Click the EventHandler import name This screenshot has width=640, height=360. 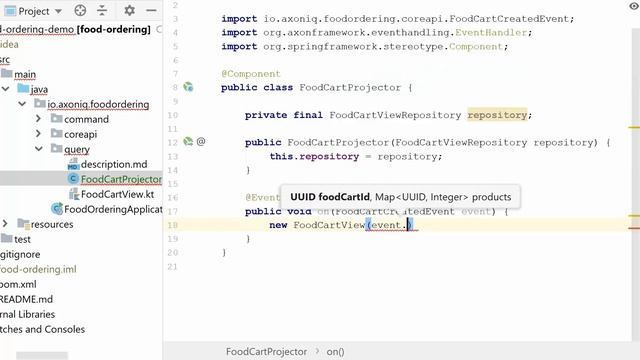[491, 33]
